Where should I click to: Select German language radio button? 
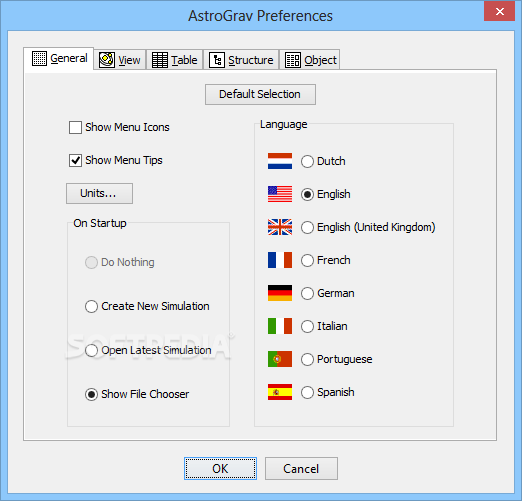coord(307,293)
